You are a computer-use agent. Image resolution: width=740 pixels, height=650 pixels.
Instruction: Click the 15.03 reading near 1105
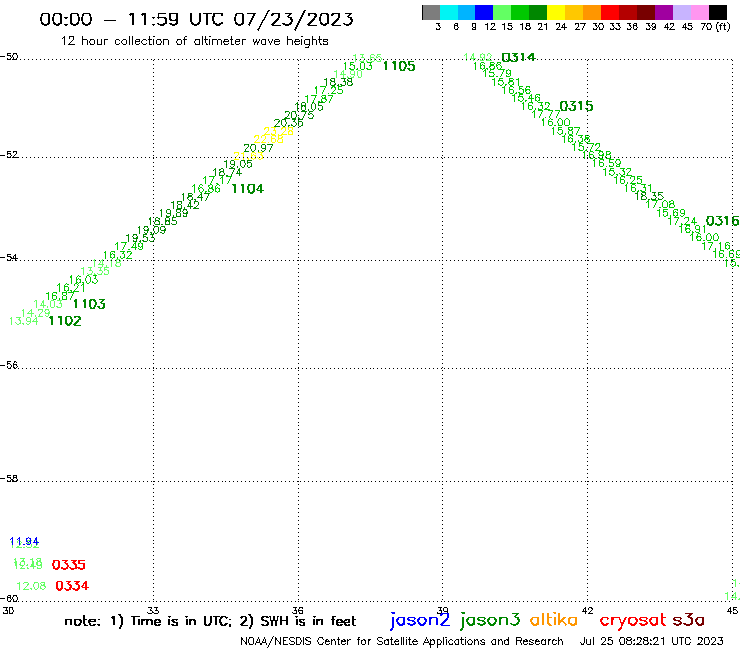click(x=357, y=67)
